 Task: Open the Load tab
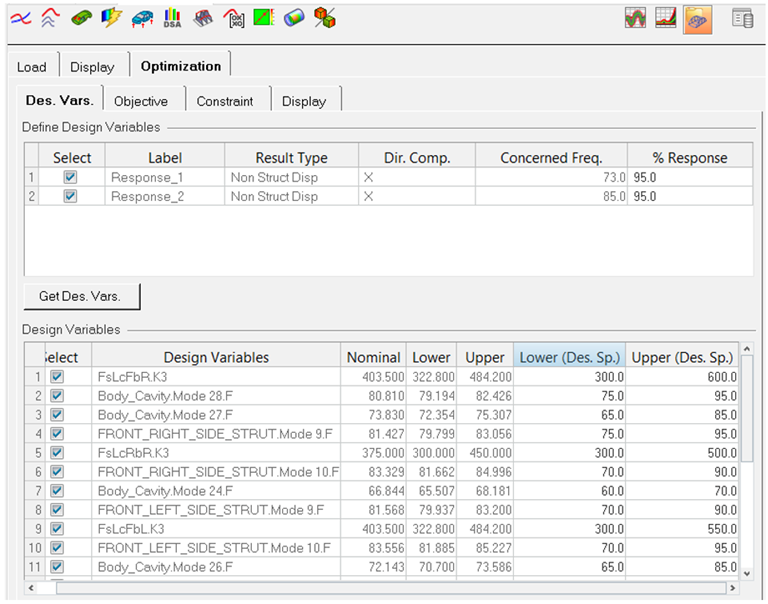32,67
